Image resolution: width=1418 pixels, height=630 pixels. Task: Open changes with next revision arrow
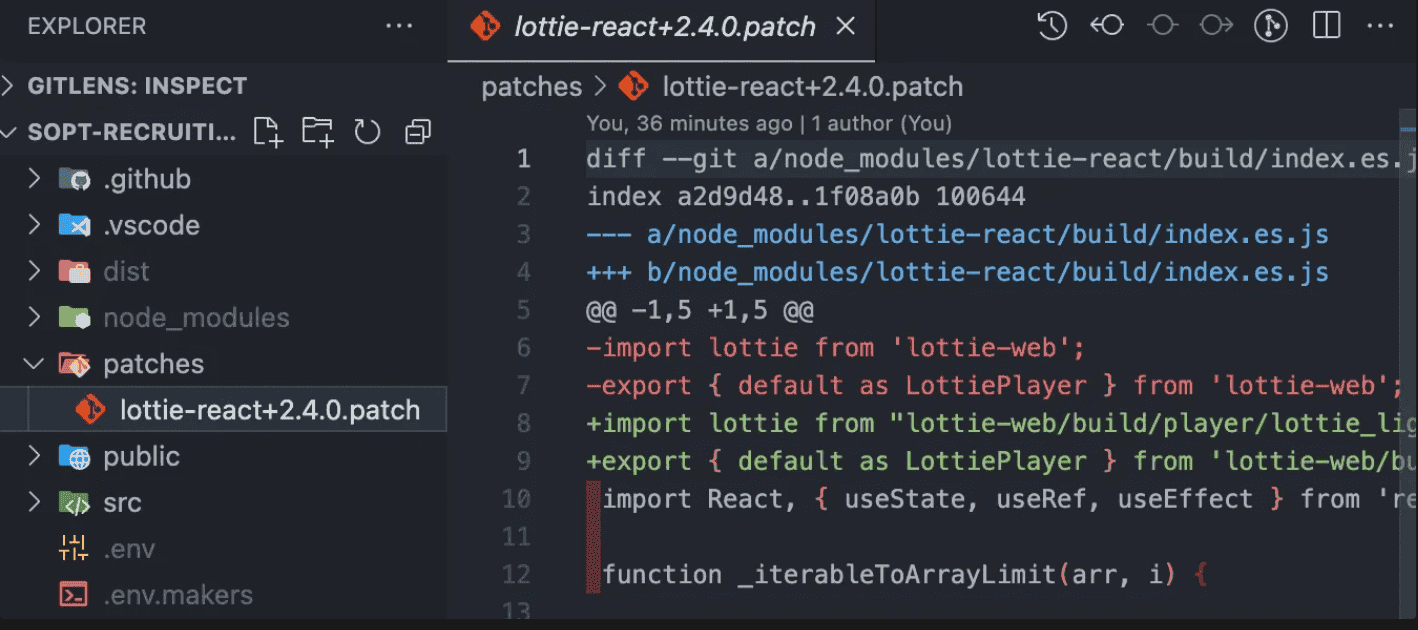pyautogui.click(x=1216, y=26)
